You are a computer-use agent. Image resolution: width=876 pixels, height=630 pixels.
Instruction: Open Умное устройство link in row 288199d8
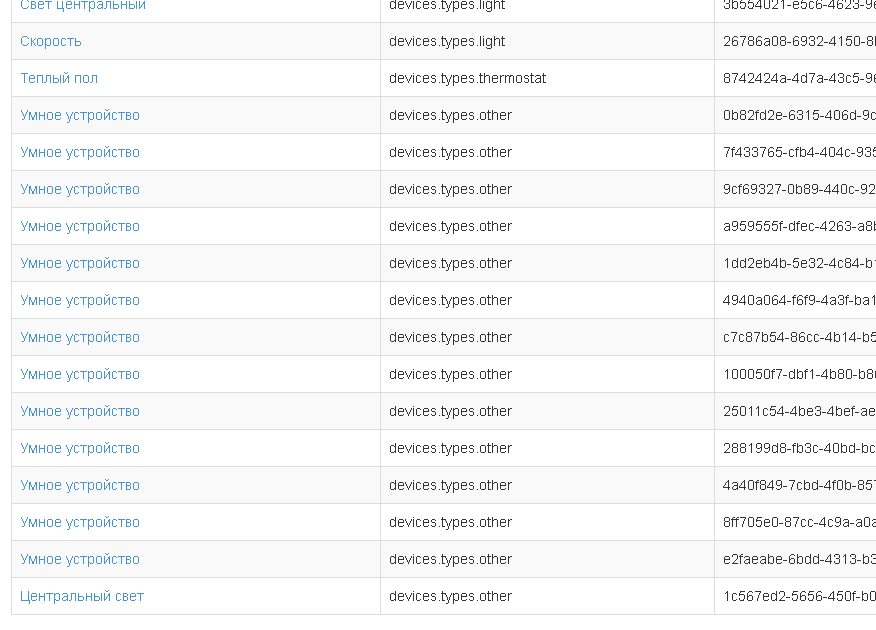pos(80,448)
